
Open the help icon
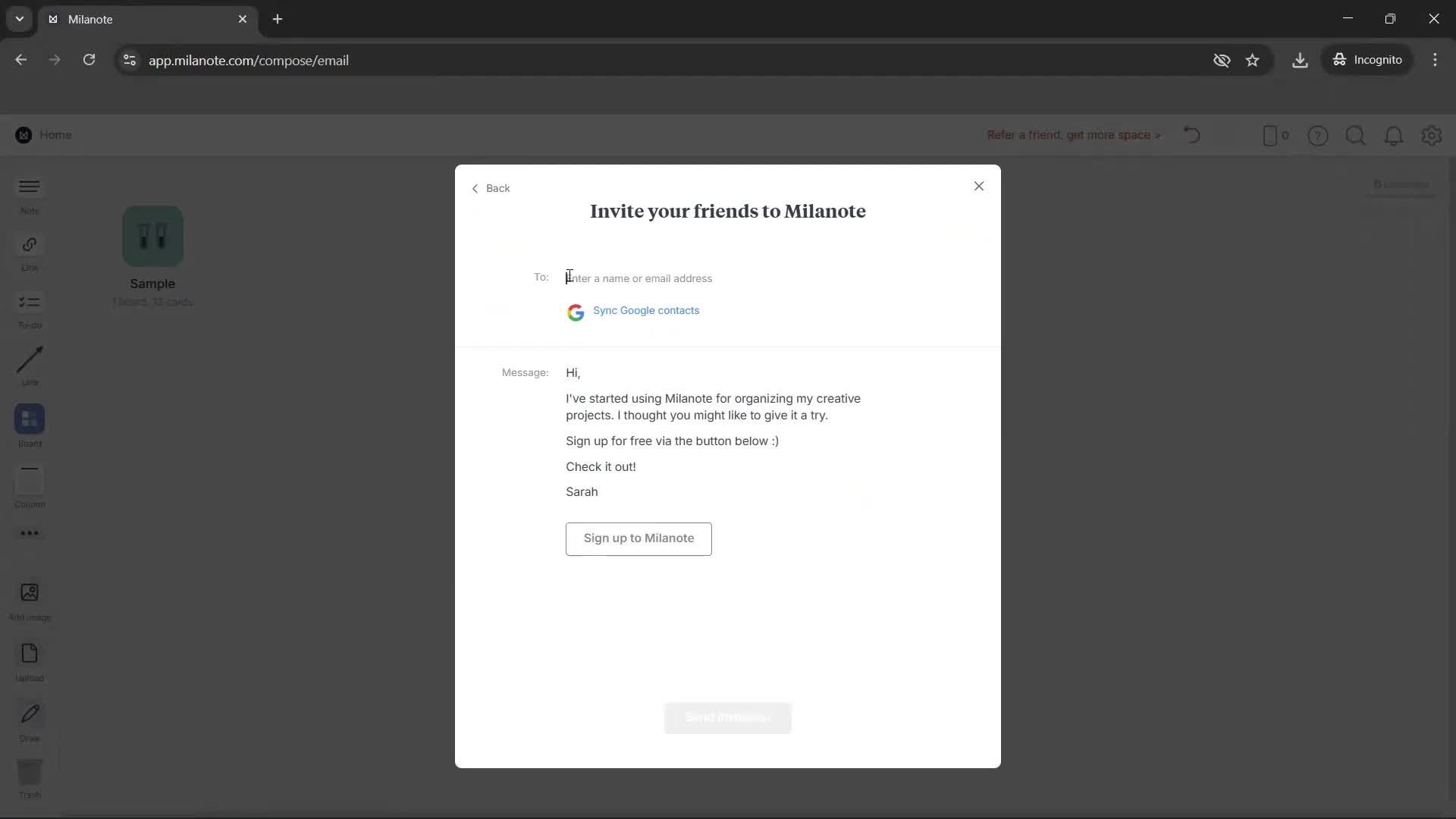click(1319, 135)
